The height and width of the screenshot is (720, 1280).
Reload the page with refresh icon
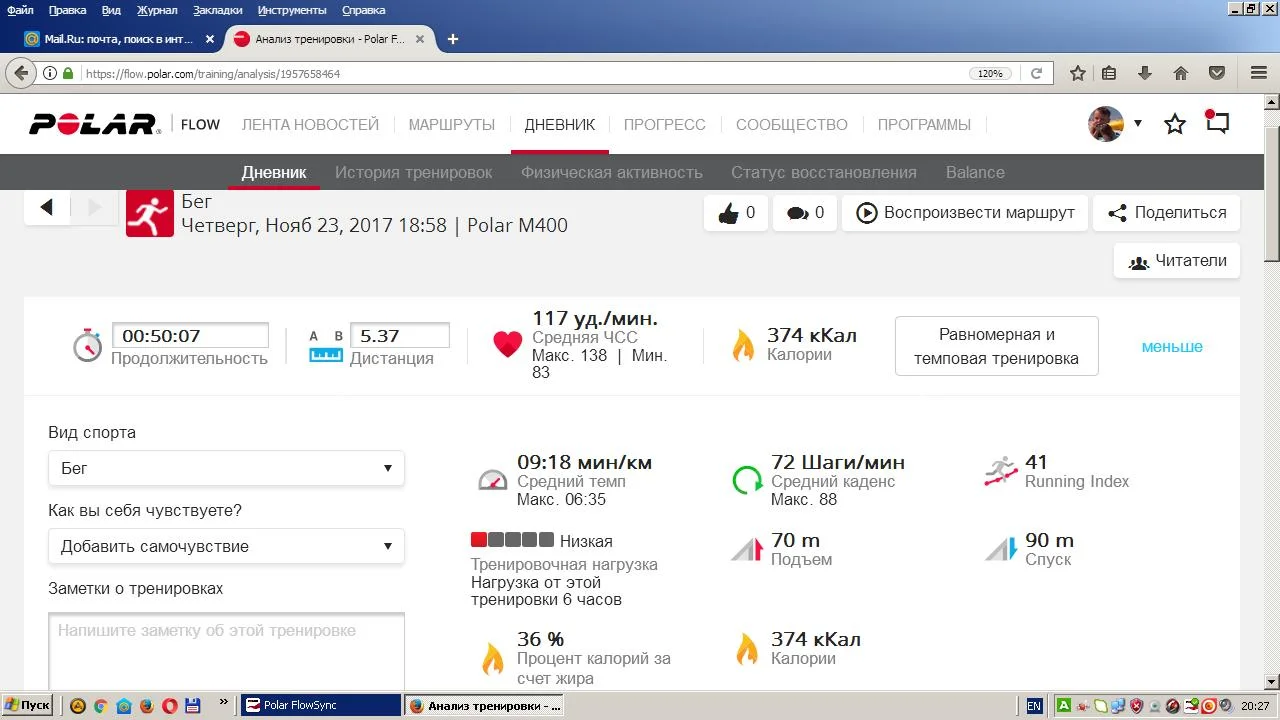(x=1036, y=73)
